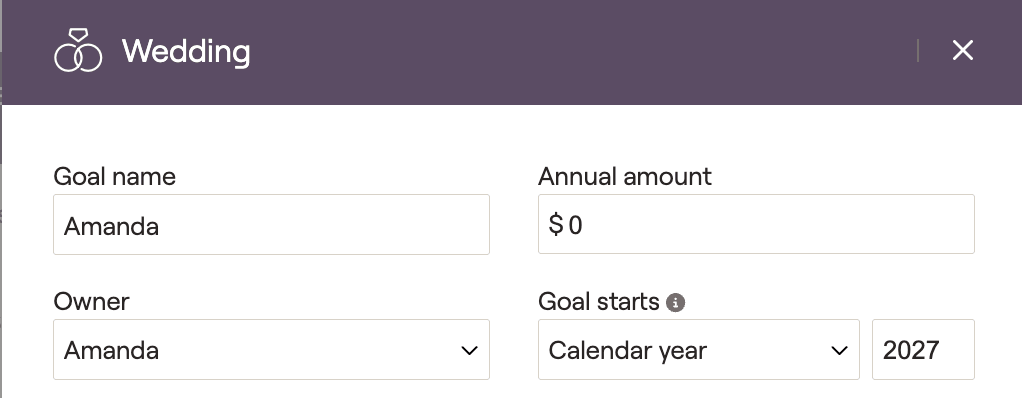
Task: Click the 0 value in Annual amount
Action: (576, 225)
